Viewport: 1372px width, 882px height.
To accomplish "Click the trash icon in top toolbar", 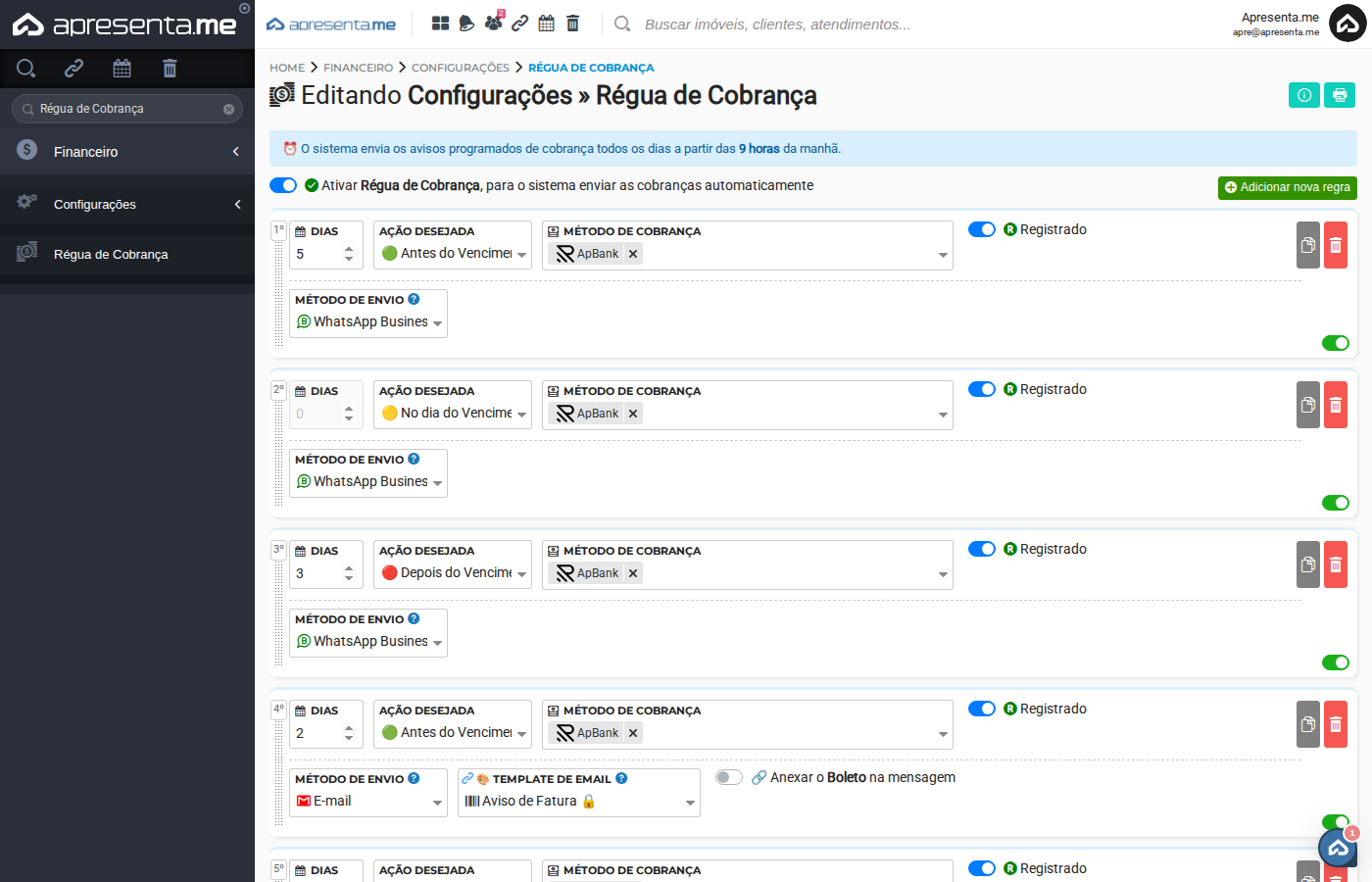I will (x=572, y=22).
